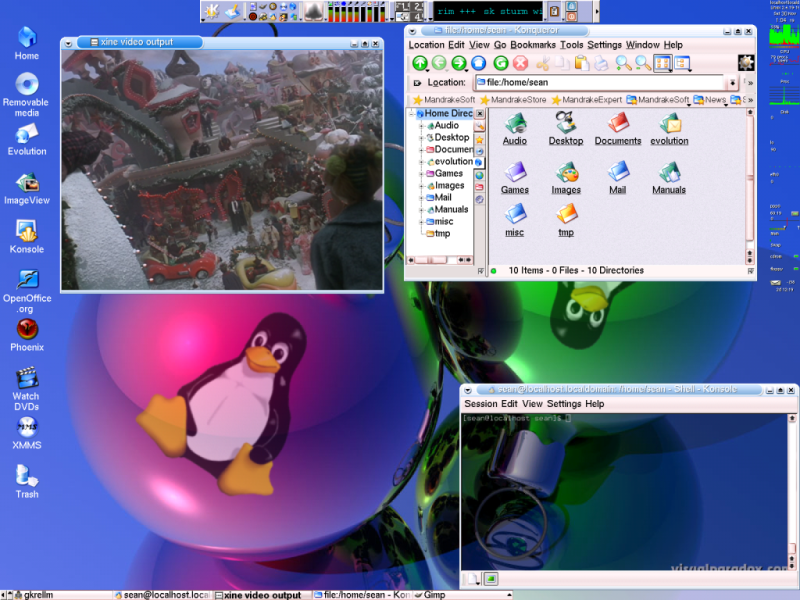
Task: Switch to virtual desktop 2 in pager
Action: 418,7
